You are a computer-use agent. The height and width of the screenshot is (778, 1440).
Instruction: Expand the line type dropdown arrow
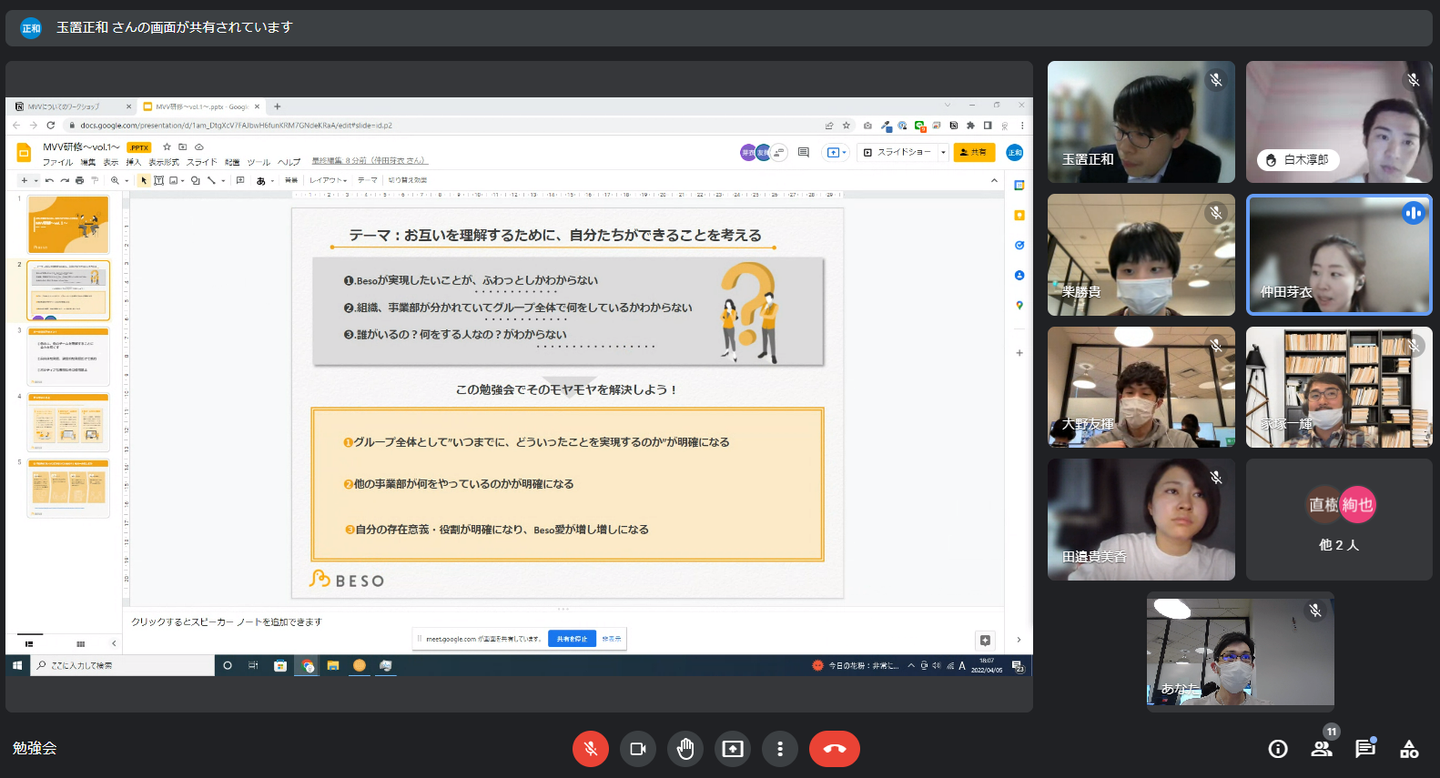tap(222, 180)
